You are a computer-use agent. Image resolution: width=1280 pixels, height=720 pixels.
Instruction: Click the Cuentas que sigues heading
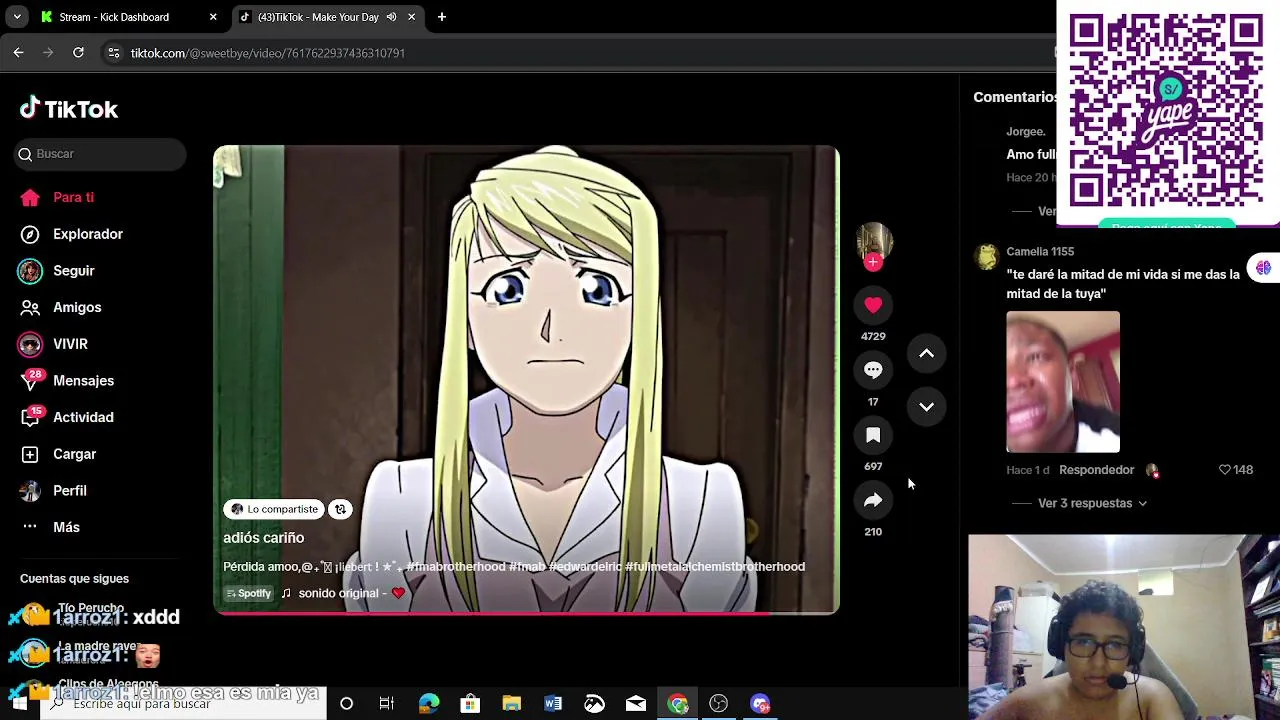(x=74, y=579)
